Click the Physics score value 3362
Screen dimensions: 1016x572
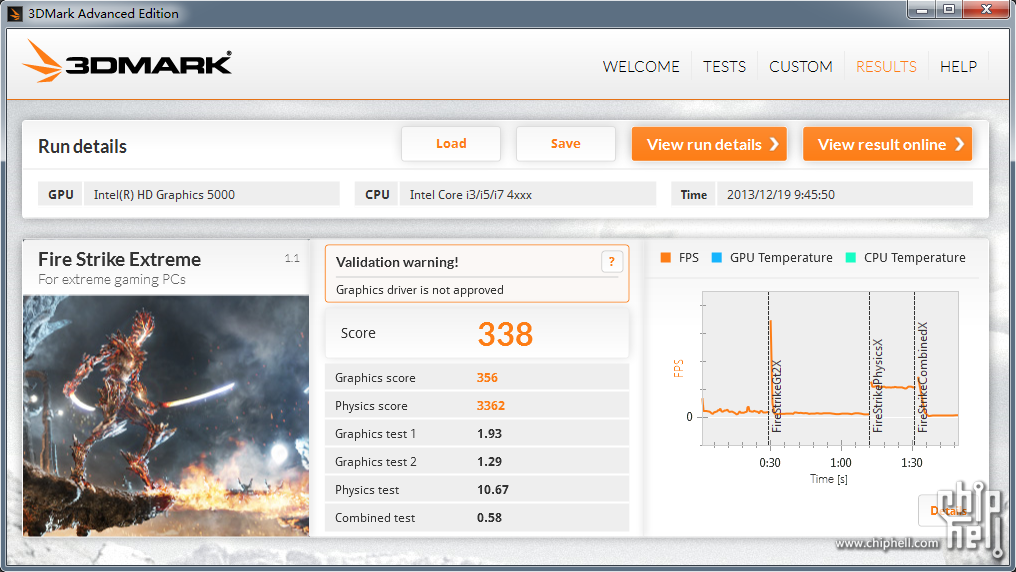491,406
